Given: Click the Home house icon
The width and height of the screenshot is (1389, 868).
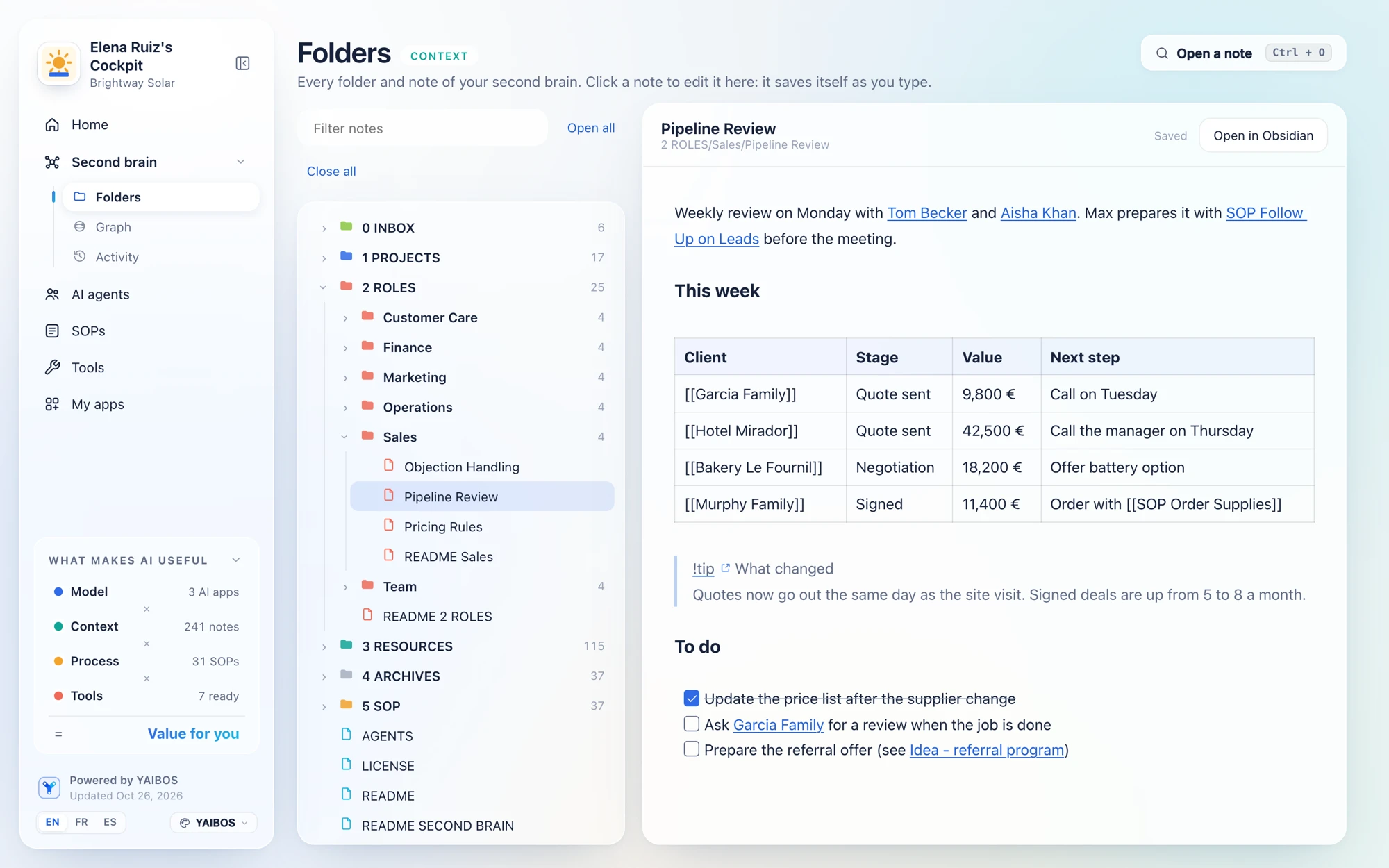Looking at the screenshot, I should (x=52, y=124).
